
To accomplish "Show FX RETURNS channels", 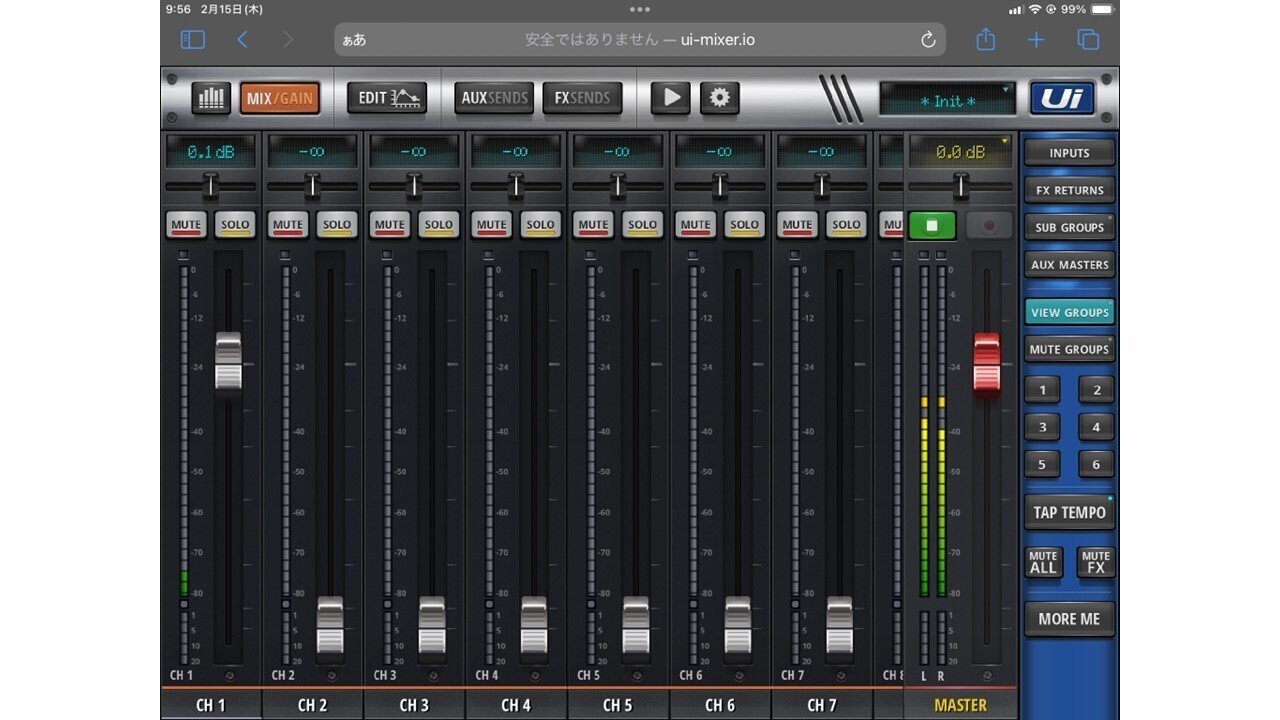I will point(1069,190).
